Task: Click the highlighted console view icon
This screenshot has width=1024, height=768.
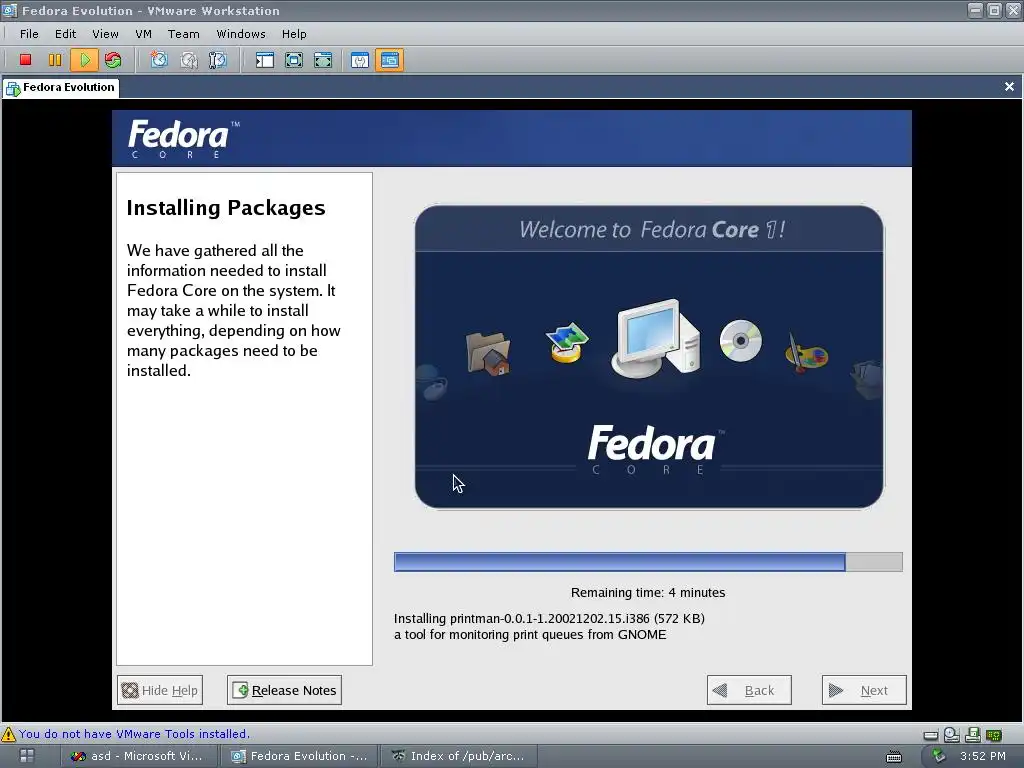Action: 389,60
